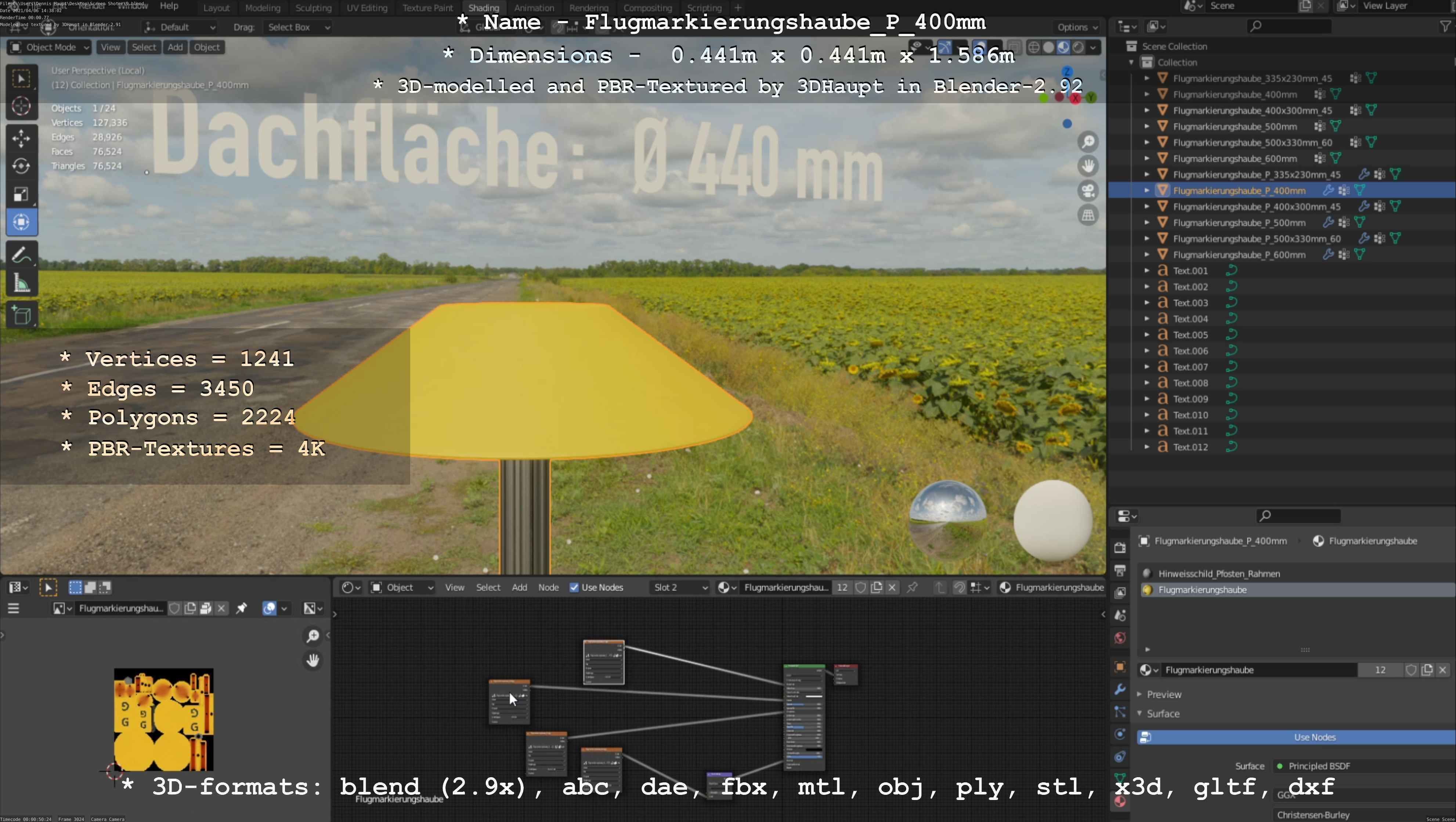Image resolution: width=1456 pixels, height=822 pixels.
Task: Switch viewport shading to Wireframe
Action: click(1034, 47)
